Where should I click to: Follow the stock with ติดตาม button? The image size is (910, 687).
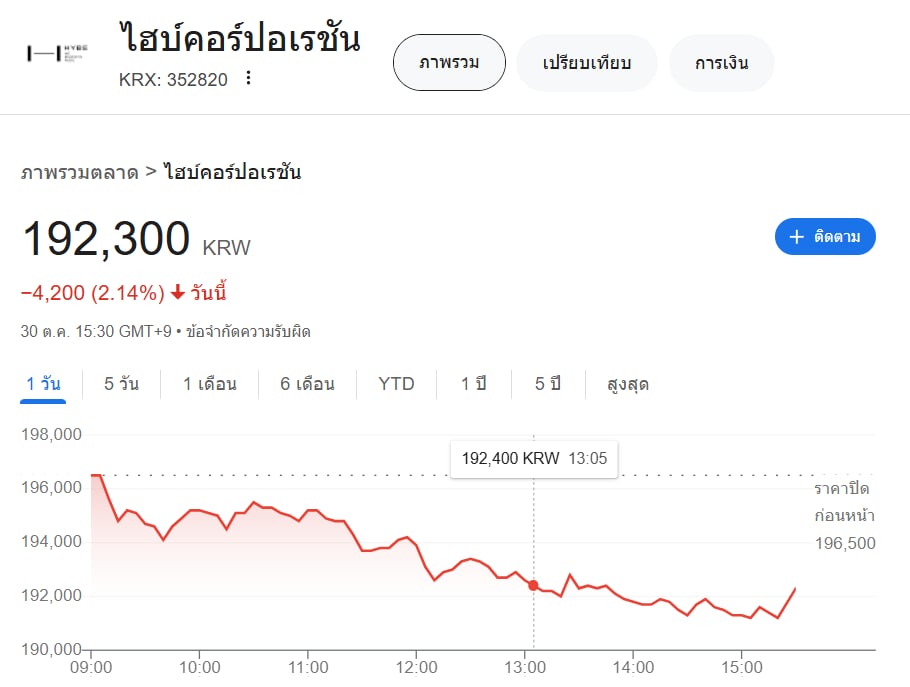(x=825, y=237)
